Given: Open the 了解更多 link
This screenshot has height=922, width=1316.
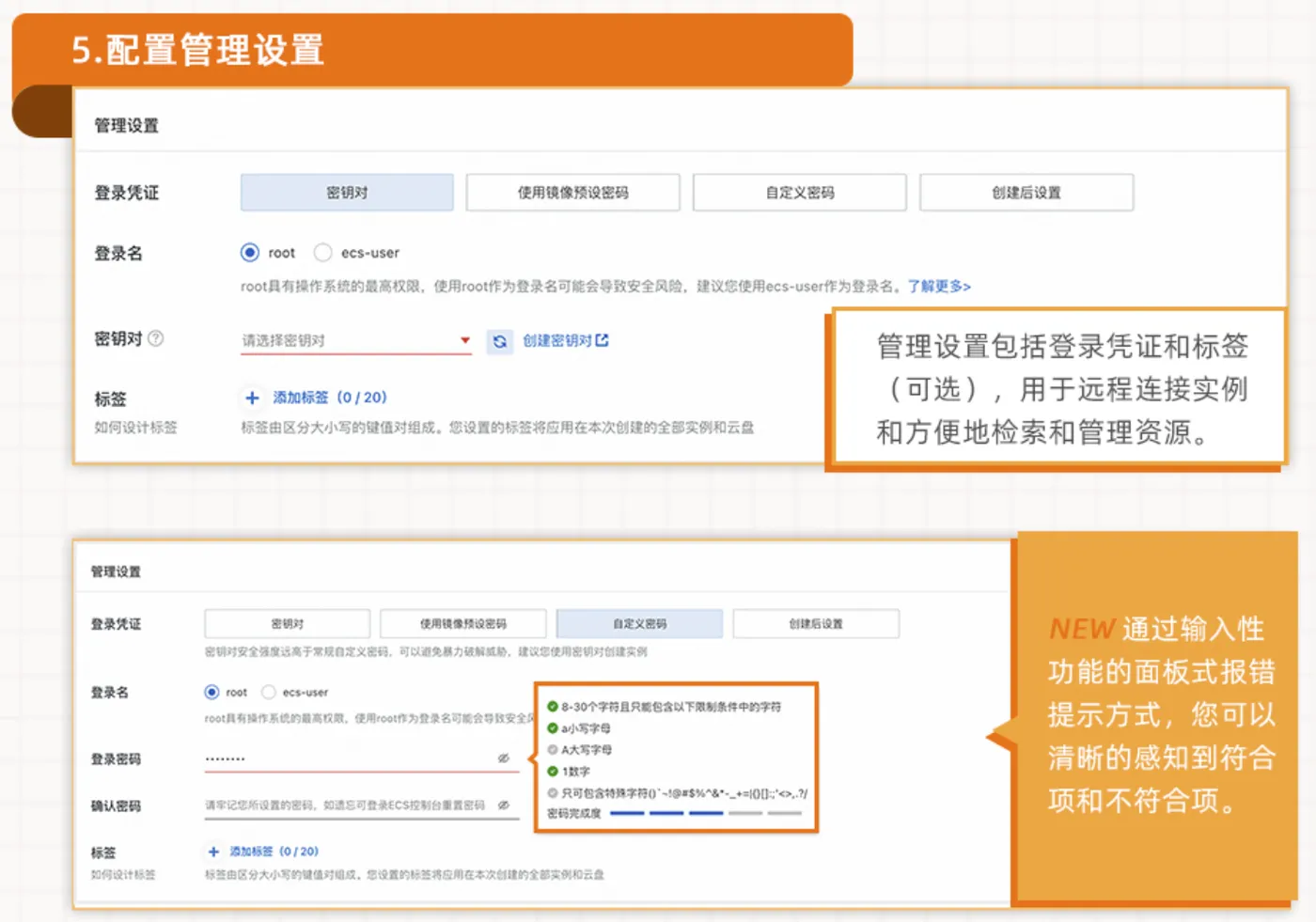Looking at the screenshot, I should [x=937, y=287].
